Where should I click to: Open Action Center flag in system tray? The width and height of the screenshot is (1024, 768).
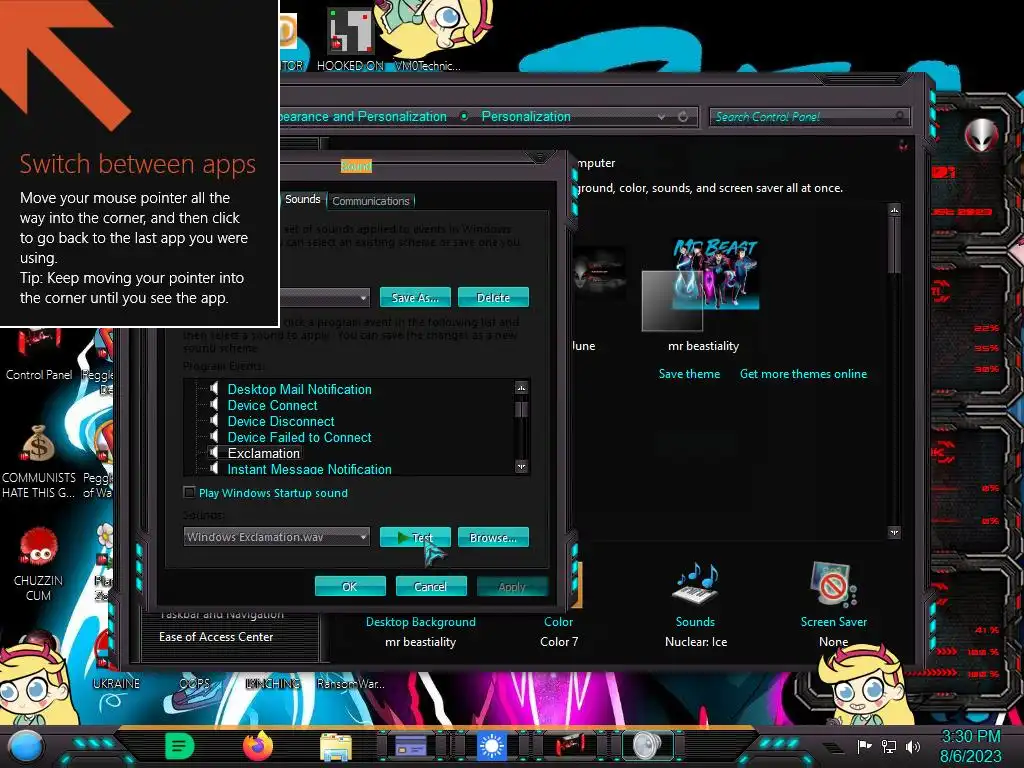click(x=864, y=746)
